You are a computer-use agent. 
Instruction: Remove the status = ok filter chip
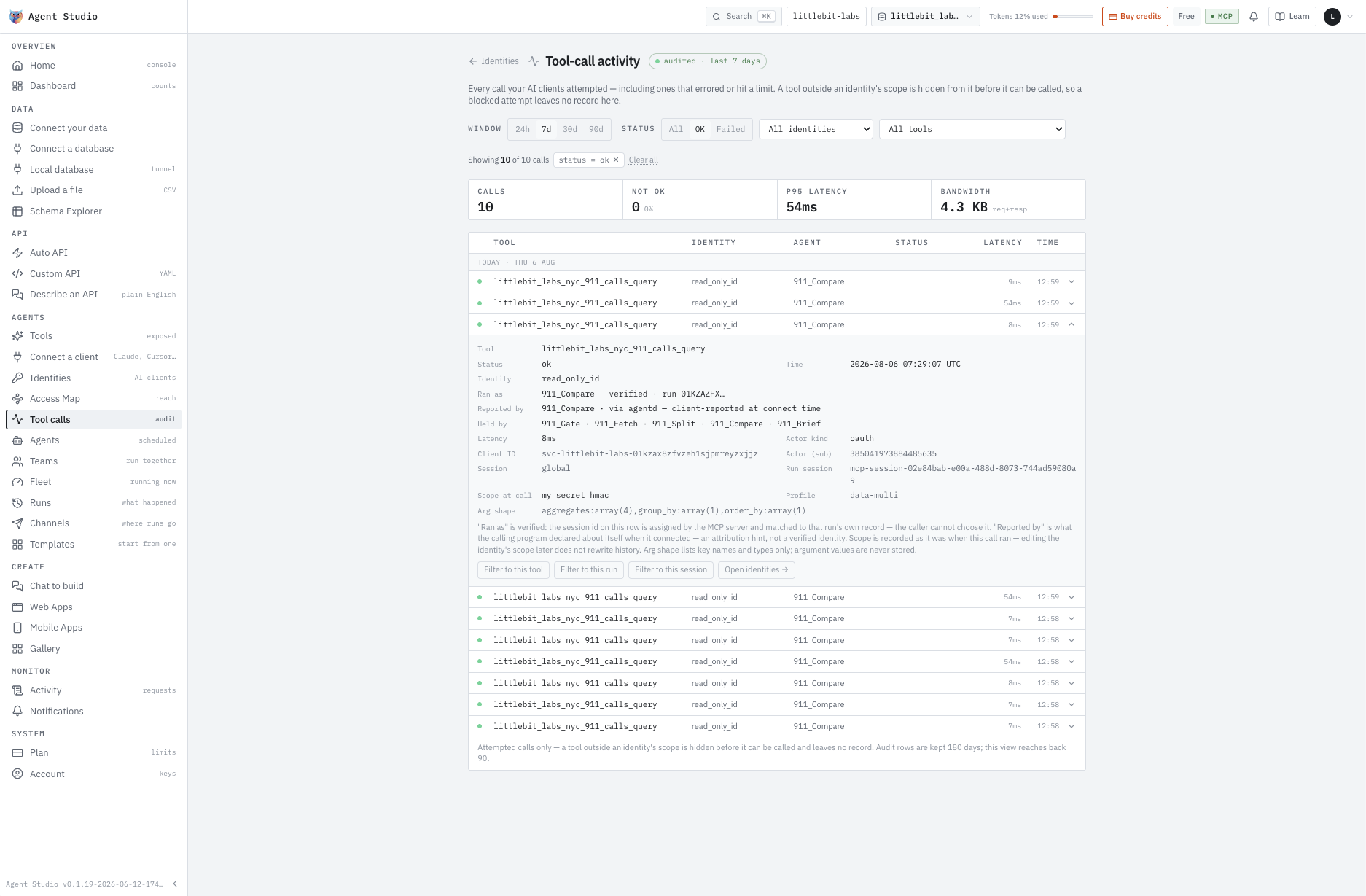[x=616, y=160]
